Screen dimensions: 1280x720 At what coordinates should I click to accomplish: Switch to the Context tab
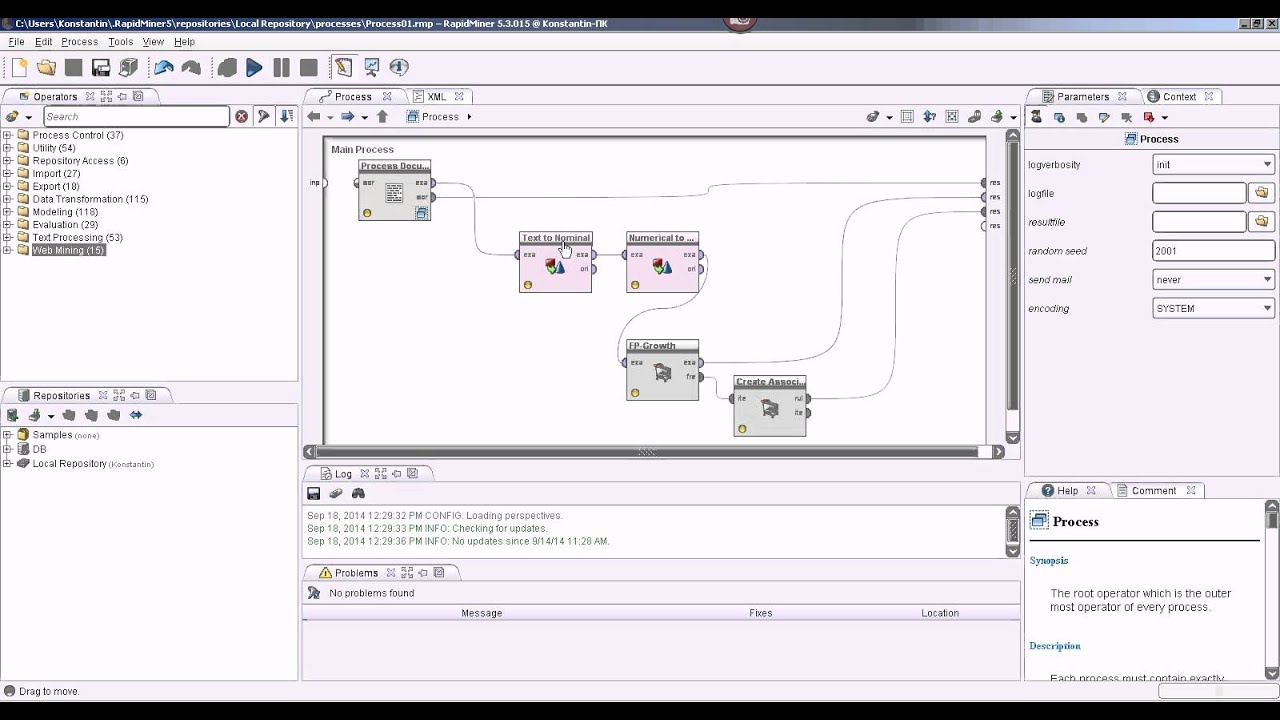pos(1179,97)
